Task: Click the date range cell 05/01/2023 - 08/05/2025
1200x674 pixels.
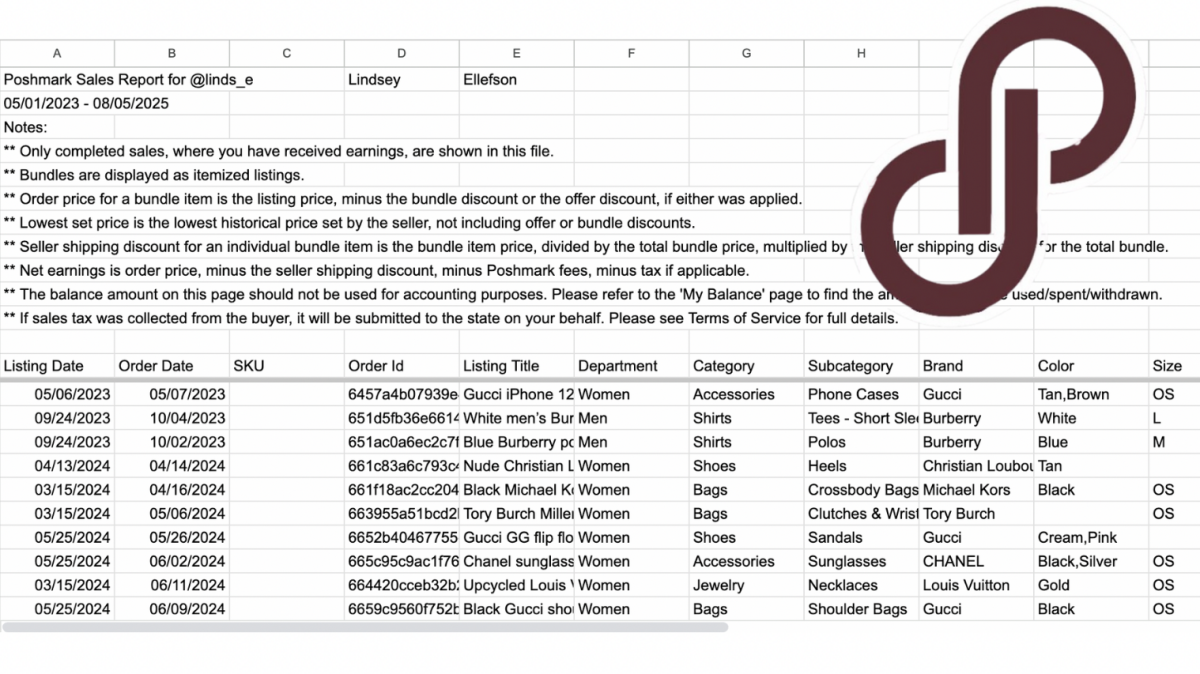Action: coord(86,103)
